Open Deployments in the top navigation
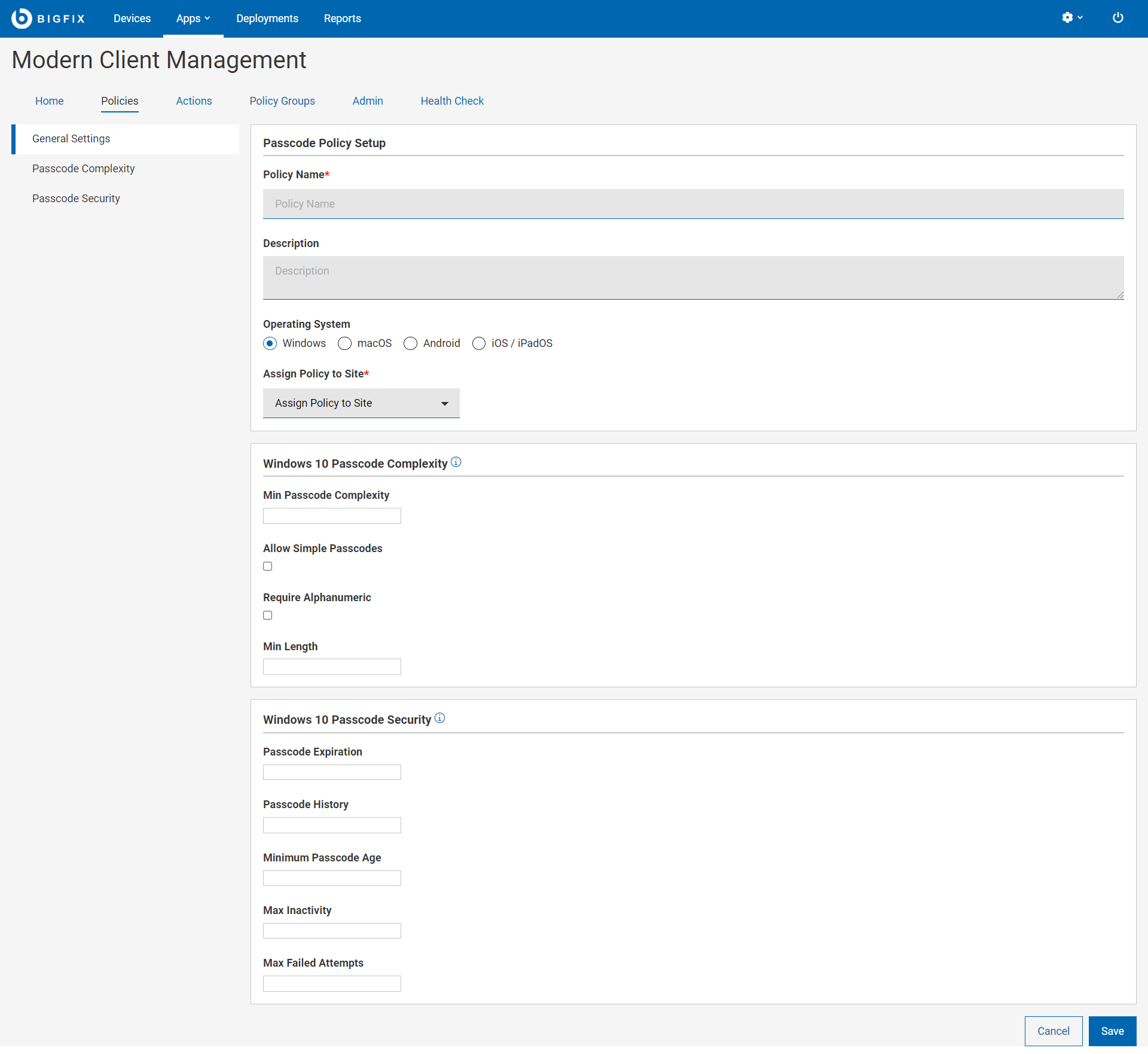 (267, 19)
